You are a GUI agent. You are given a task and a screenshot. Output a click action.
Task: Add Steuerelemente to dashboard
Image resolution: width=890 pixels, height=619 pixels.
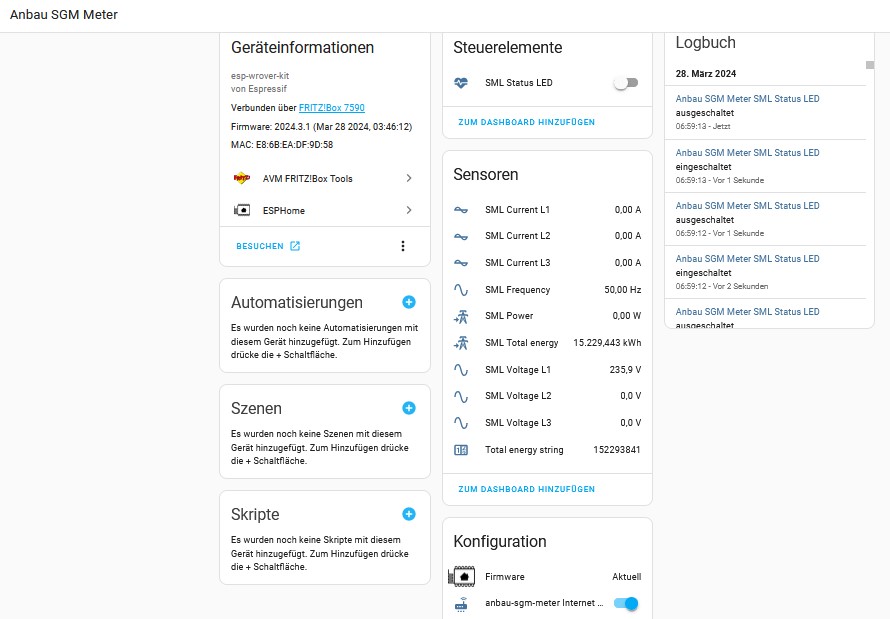tap(526, 122)
